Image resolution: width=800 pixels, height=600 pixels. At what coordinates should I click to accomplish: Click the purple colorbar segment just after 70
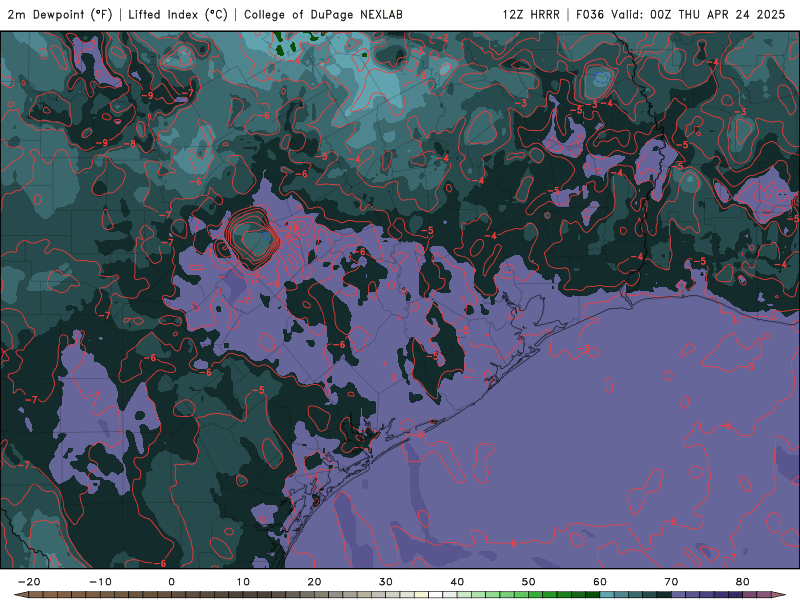coord(679,595)
